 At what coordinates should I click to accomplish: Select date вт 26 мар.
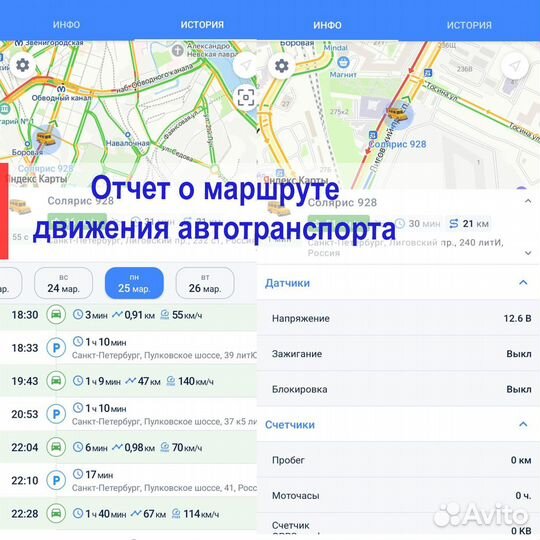click(x=205, y=283)
